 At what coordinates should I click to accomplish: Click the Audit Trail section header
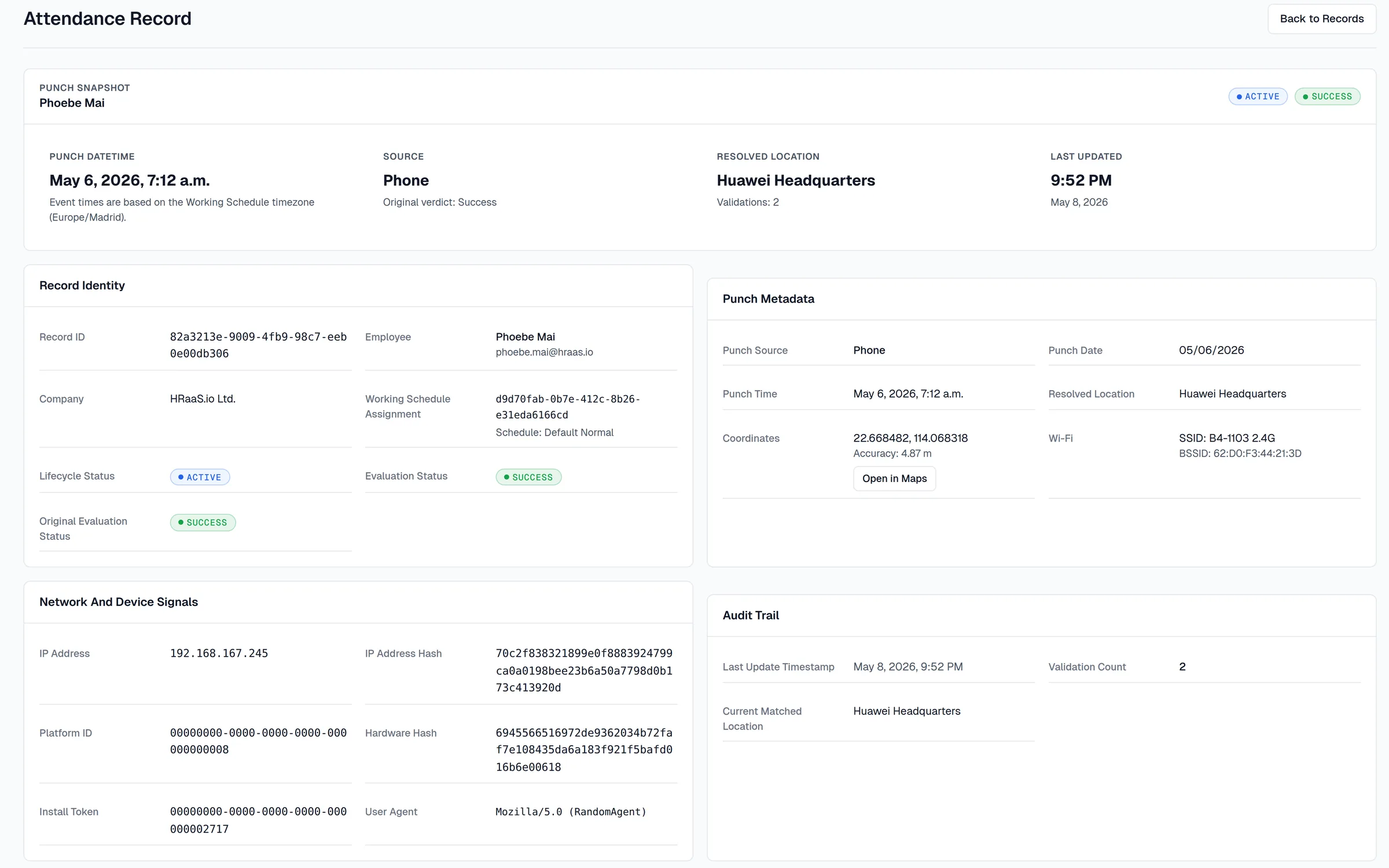[751, 615]
